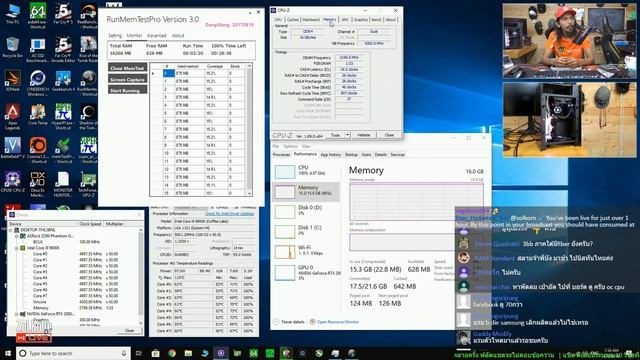Open the This PC desktop icon
Screen dimensions: 640x360
pos(13,13)
